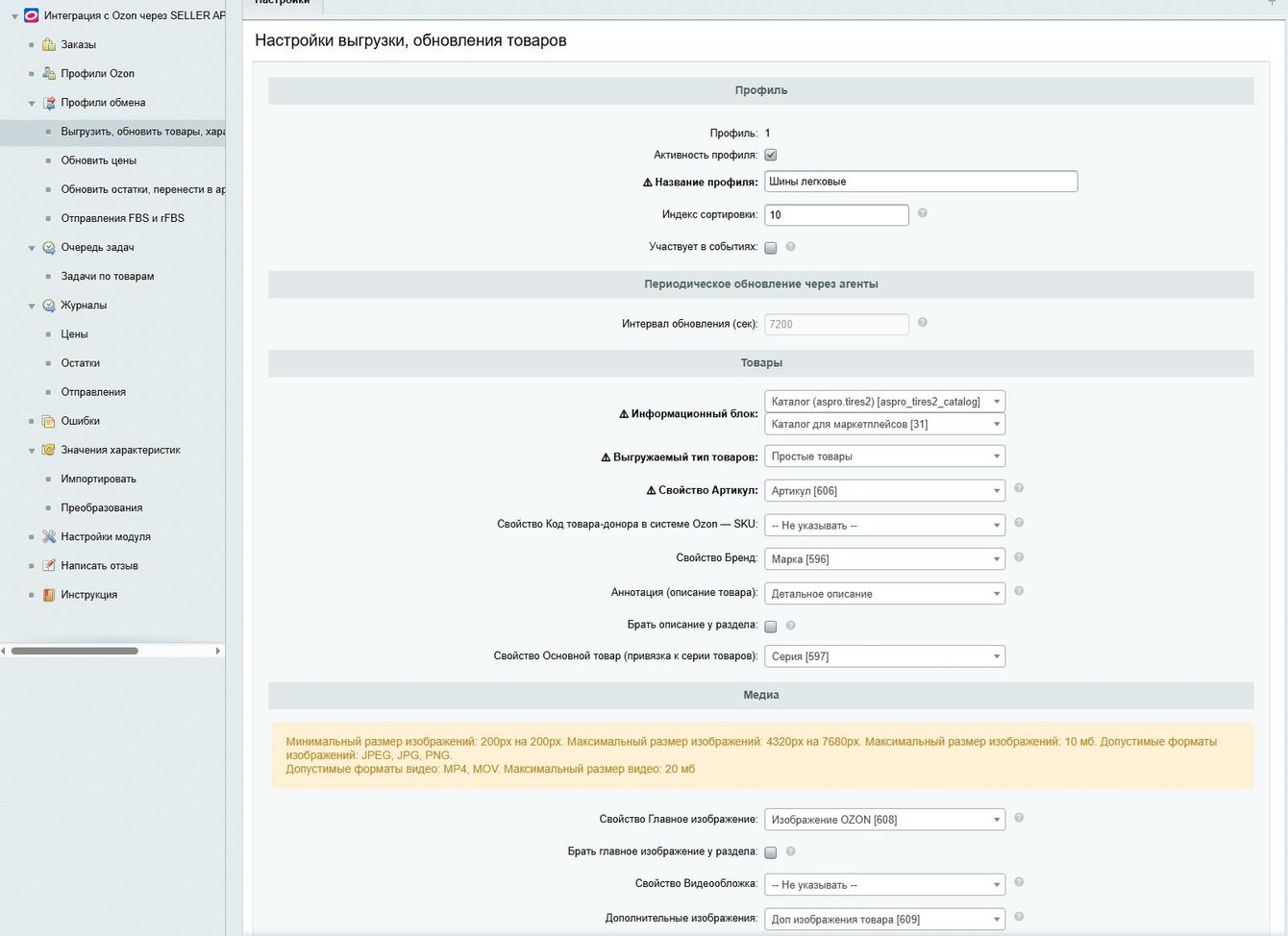Open the Остатки journal
Viewport: 1288px width, 936px height.
[81, 363]
